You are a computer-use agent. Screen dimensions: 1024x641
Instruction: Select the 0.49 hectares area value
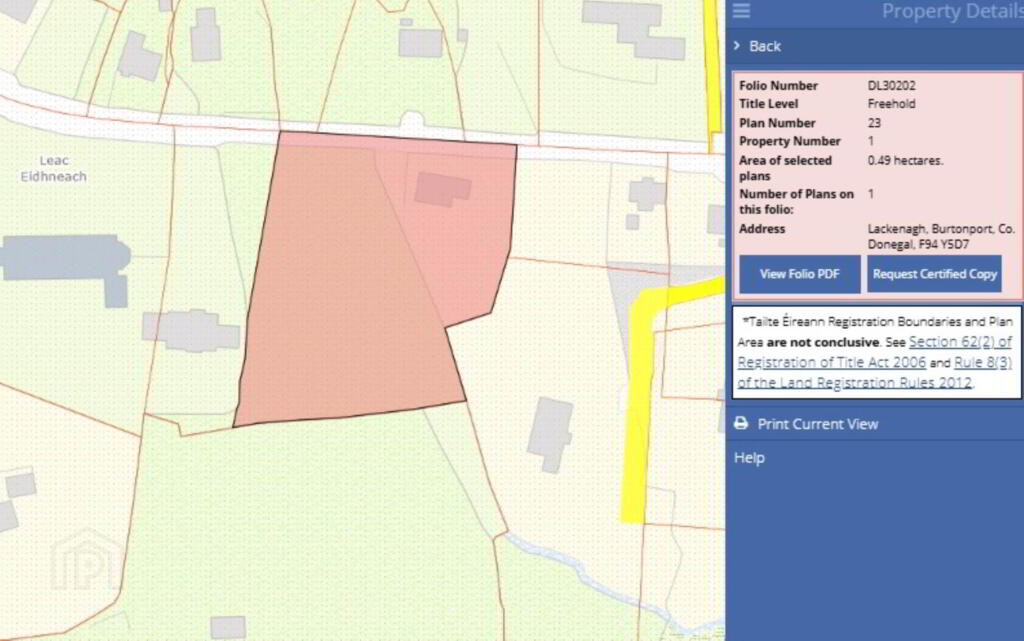(906, 160)
